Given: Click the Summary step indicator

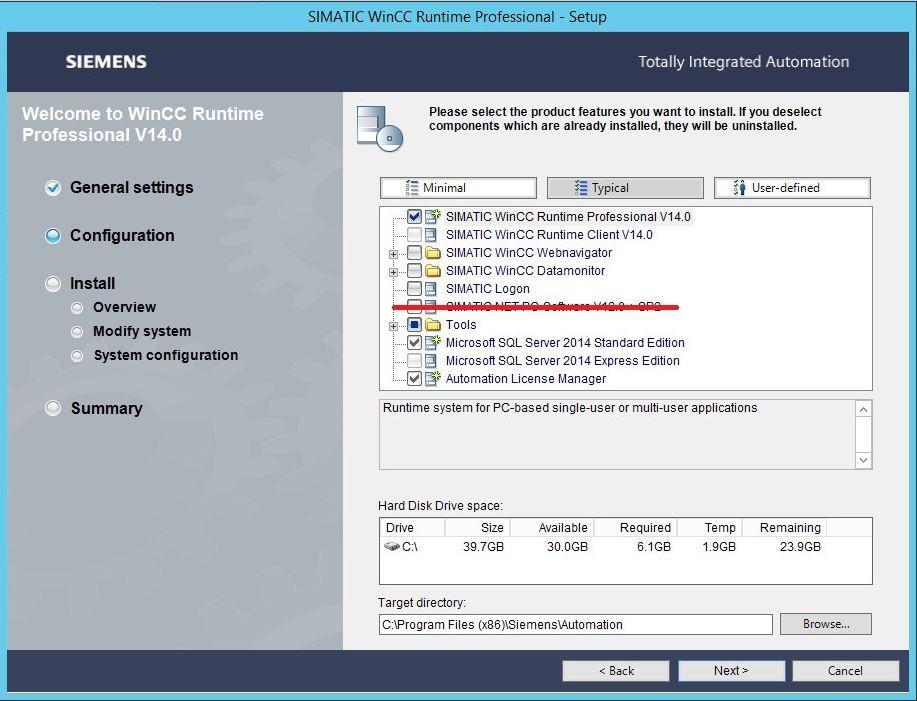Looking at the screenshot, I should [x=53, y=408].
